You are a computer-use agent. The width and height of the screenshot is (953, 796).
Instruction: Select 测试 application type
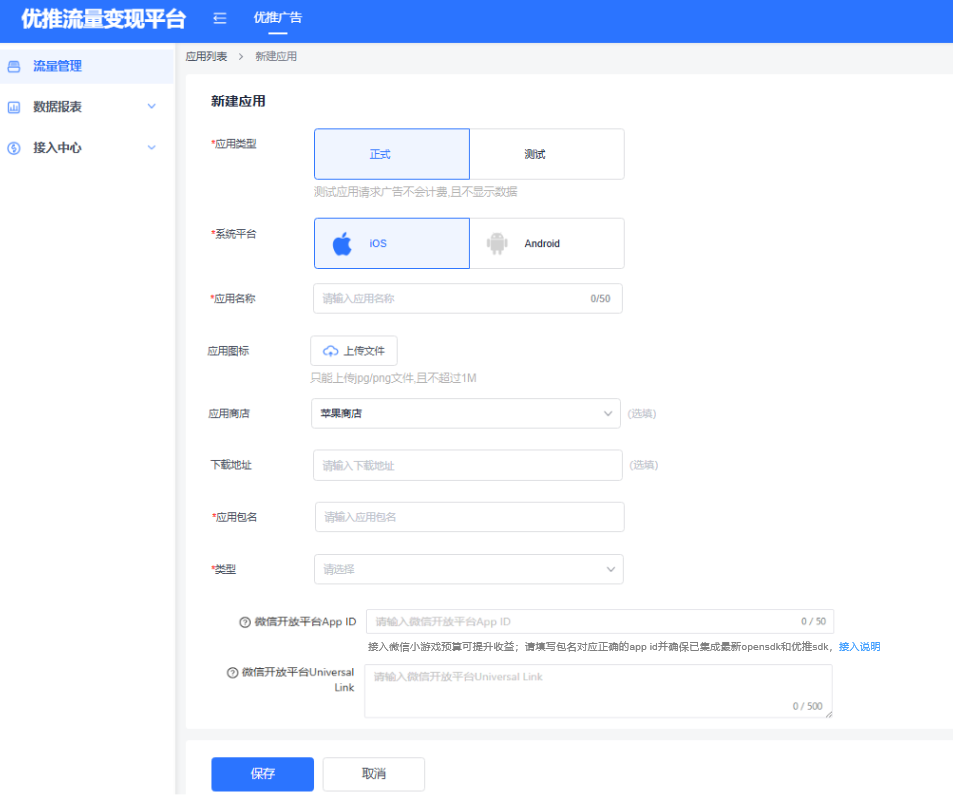(546, 154)
